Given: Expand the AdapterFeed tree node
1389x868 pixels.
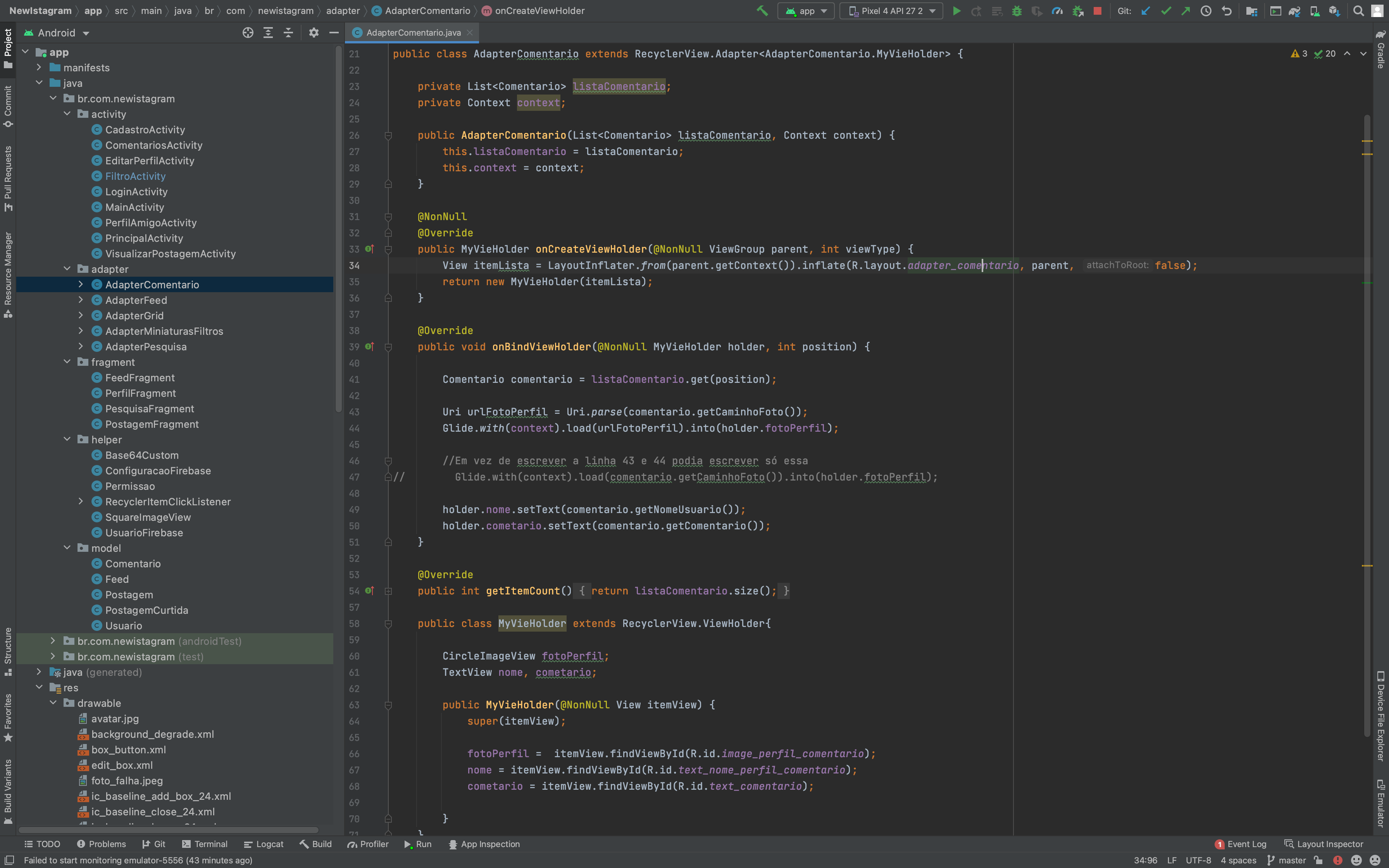Looking at the screenshot, I should [81, 300].
